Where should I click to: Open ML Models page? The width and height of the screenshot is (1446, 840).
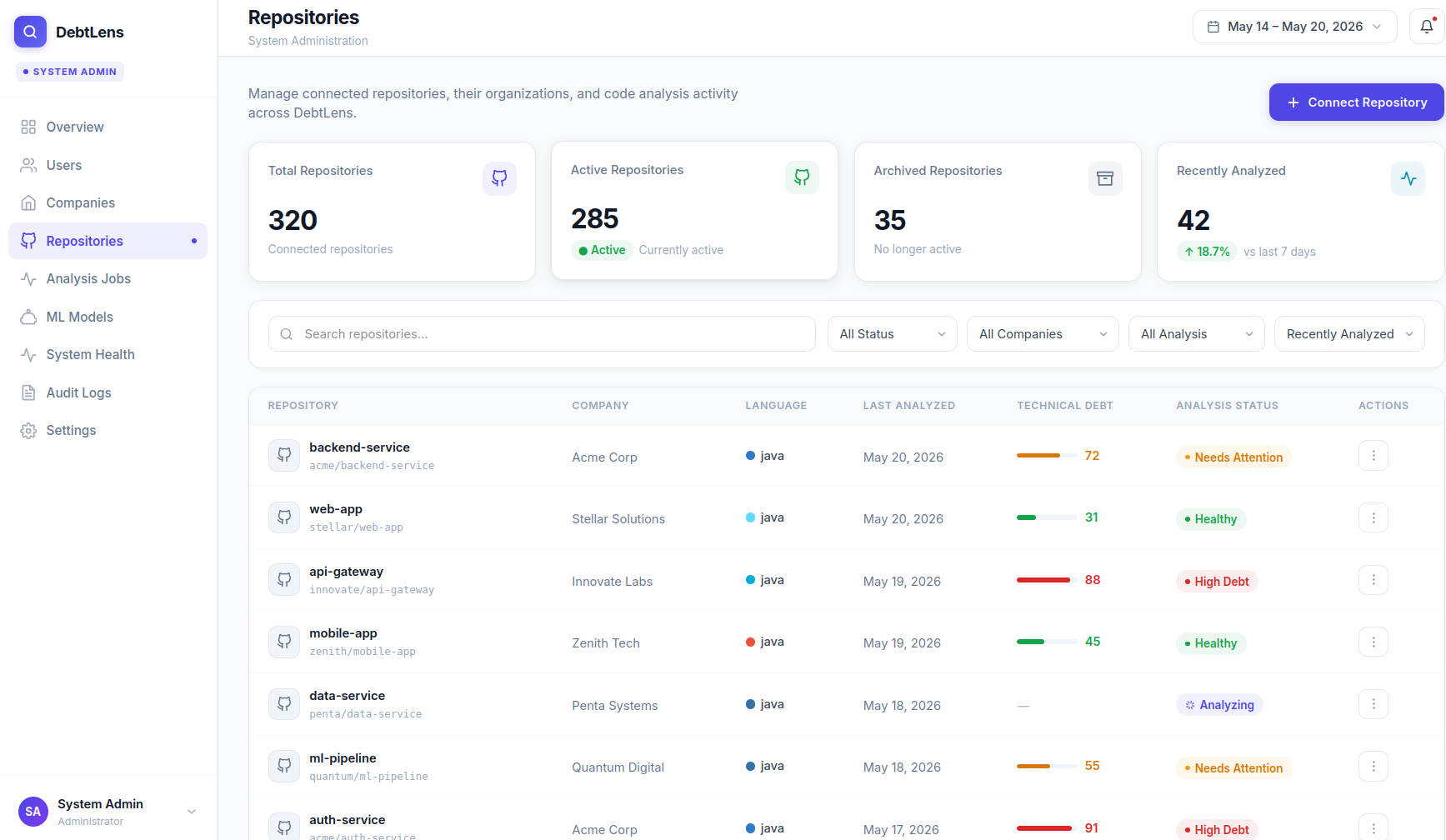(108, 317)
